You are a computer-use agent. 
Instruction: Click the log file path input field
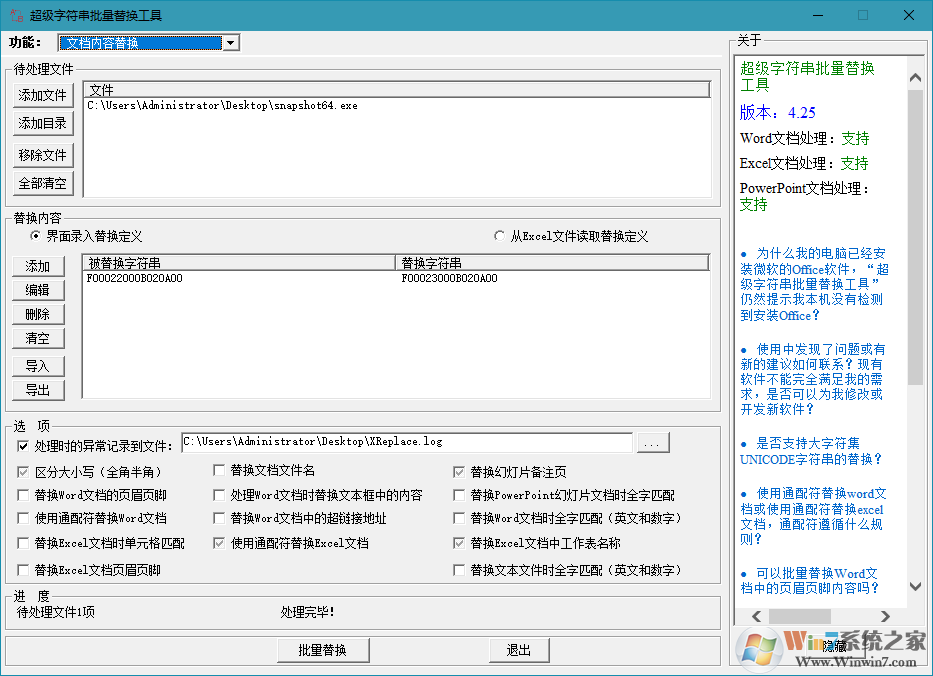[x=400, y=442]
